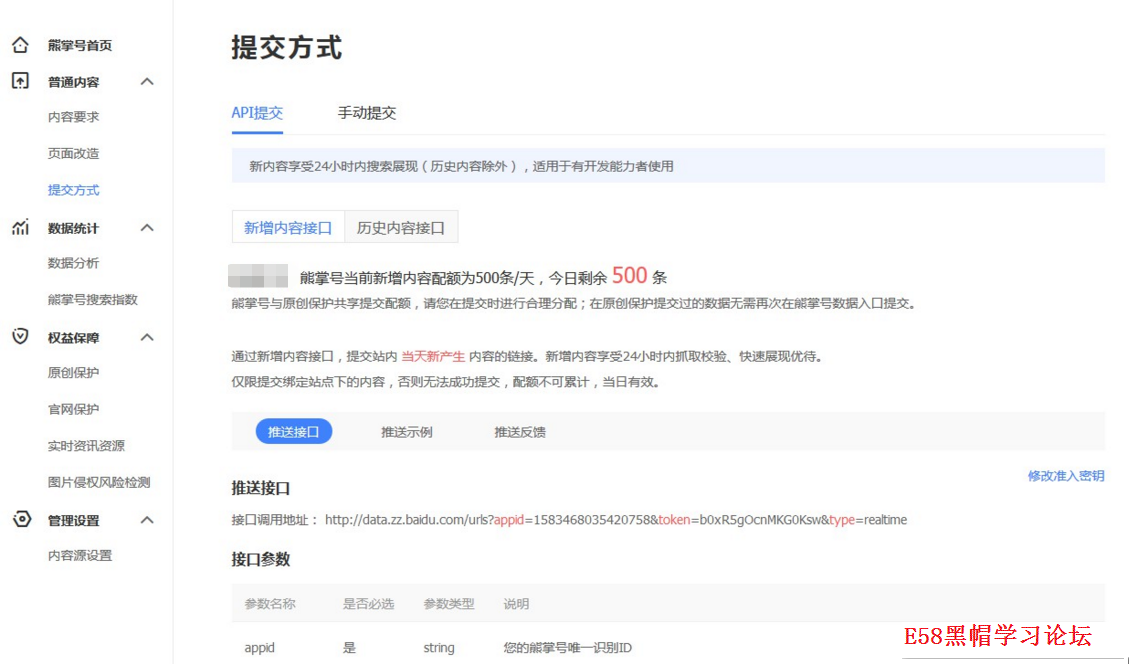Switch to the 手动提交 tab
This screenshot has width=1129, height=664.
coord(367,113)
